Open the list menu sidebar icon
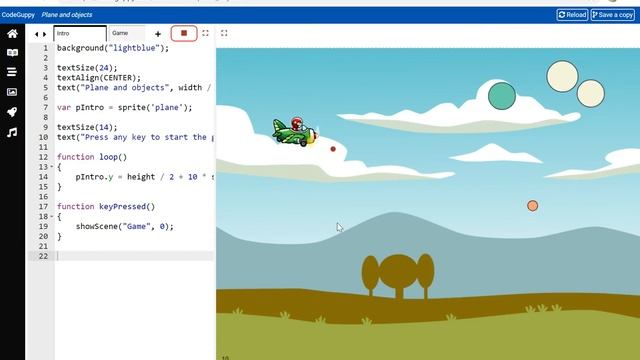The height and width of the screenshot is (360, 640). 12,72
